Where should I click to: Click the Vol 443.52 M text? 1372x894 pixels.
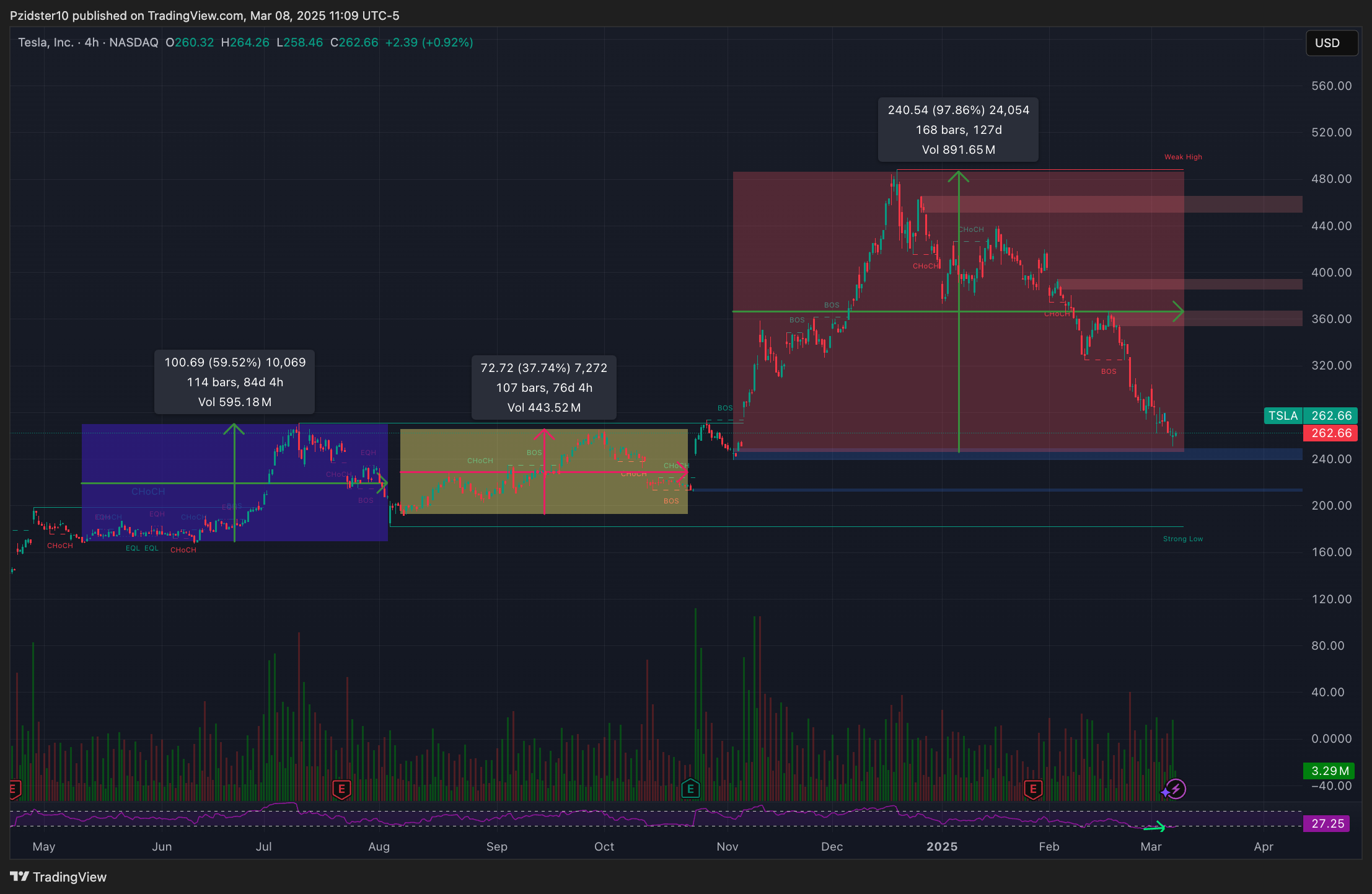click(544, 407)
